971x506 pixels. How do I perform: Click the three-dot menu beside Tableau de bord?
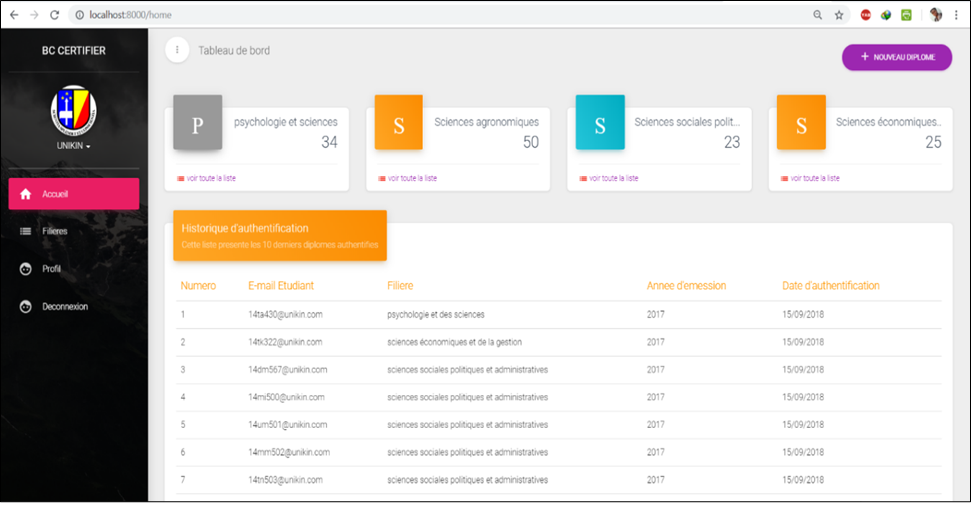point(177,50)
